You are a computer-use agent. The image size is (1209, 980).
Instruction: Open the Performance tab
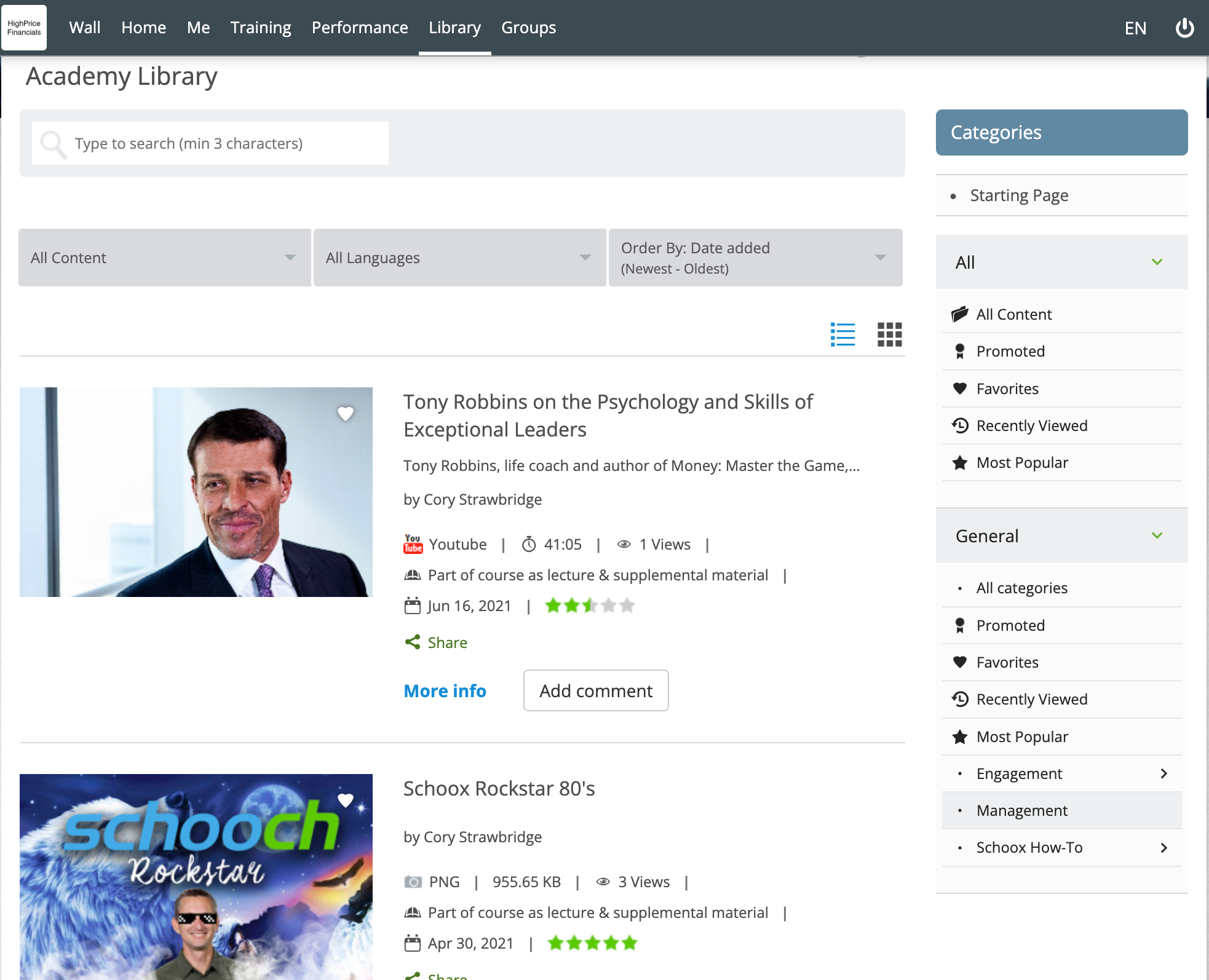click(x=360, y=28)
